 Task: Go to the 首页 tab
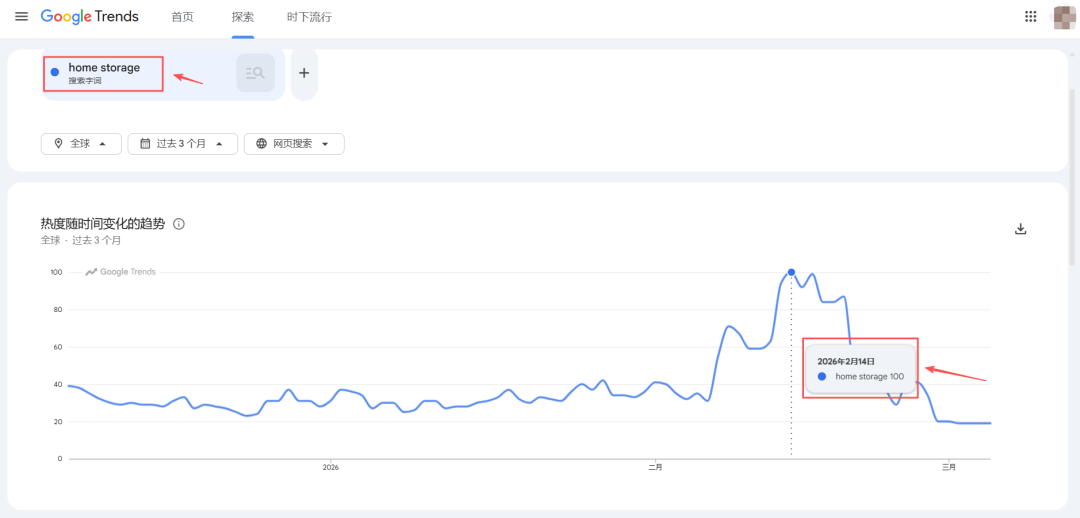click(x=182, y=17)
